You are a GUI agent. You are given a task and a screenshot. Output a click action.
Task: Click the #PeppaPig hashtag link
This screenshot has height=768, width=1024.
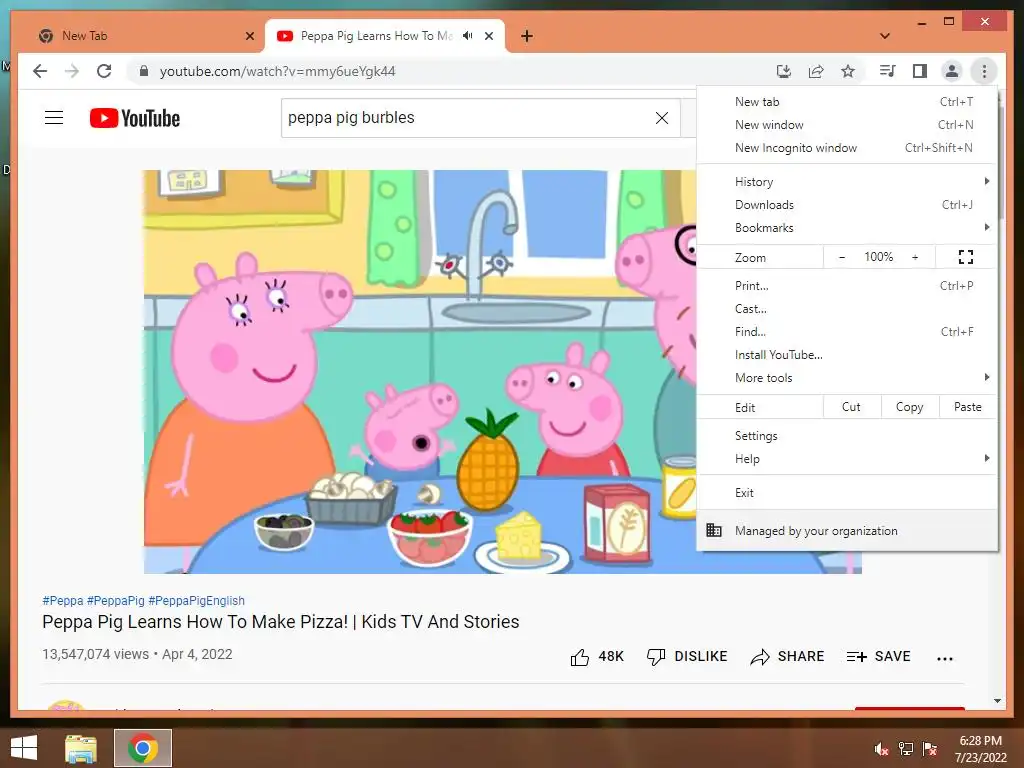click(116, 600)
